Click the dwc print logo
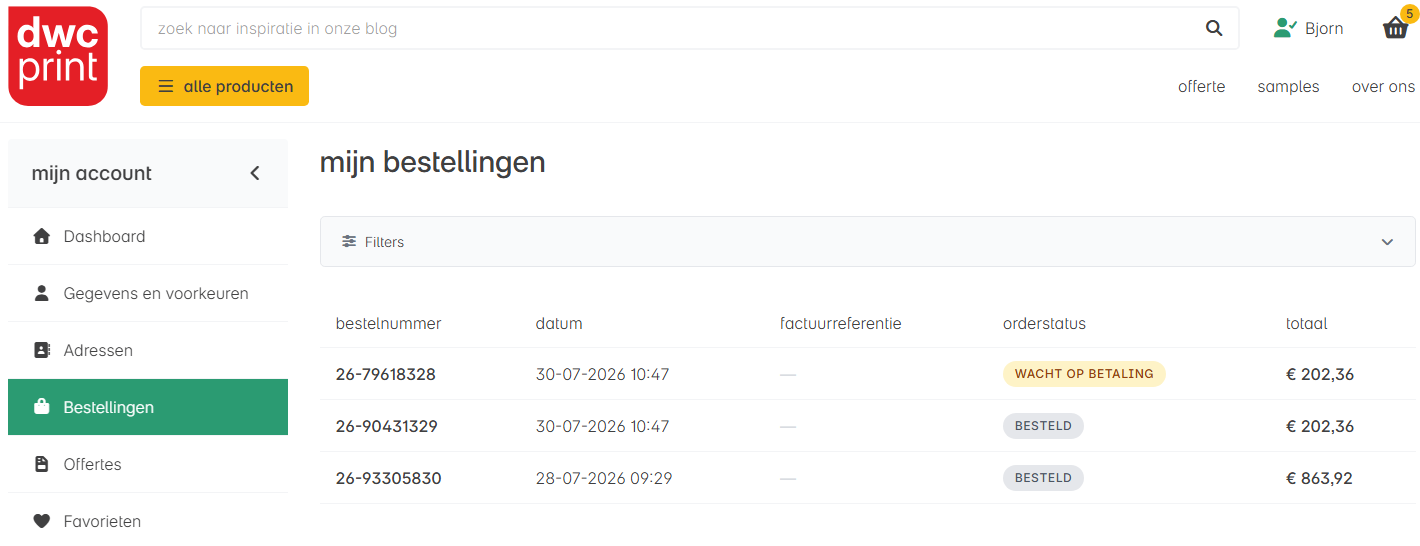 (x=58, y=56)
